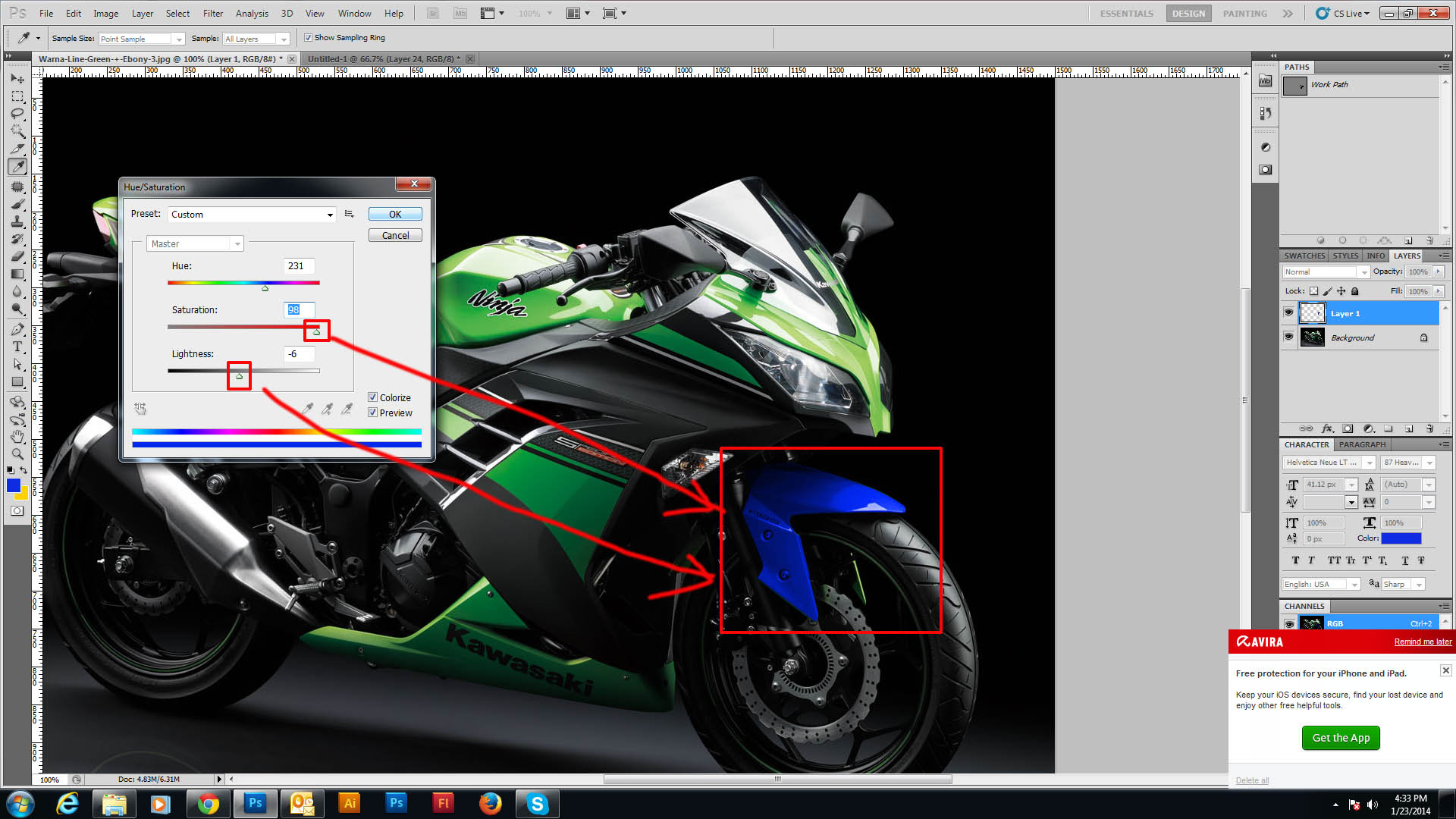
Task: Click targeted adjustment hand tool in Hue/Saturation
Action: 140,409
